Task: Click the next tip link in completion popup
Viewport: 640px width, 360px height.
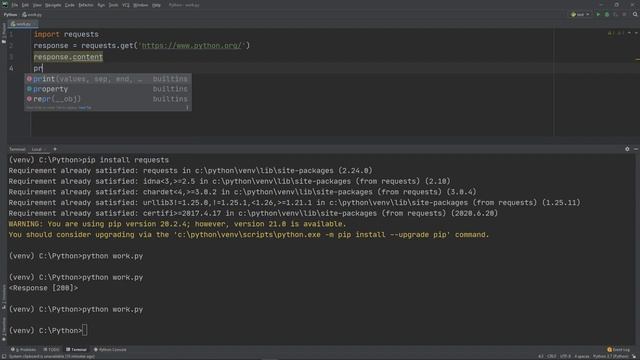Action: (x=85, y=108)
